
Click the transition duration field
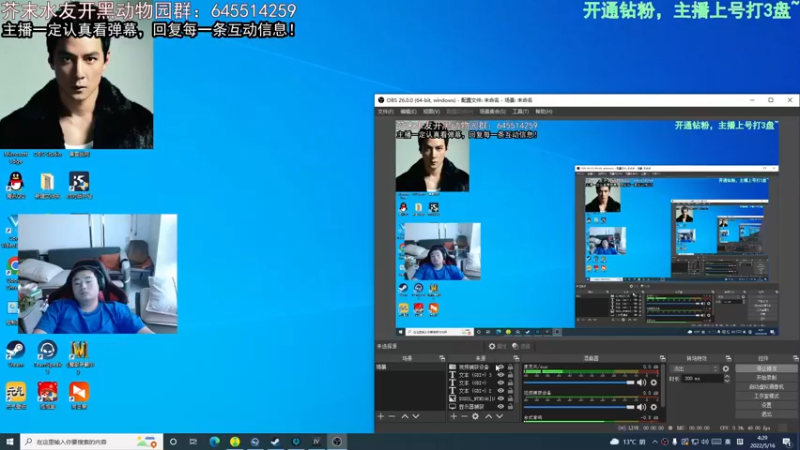coord(703,379)
